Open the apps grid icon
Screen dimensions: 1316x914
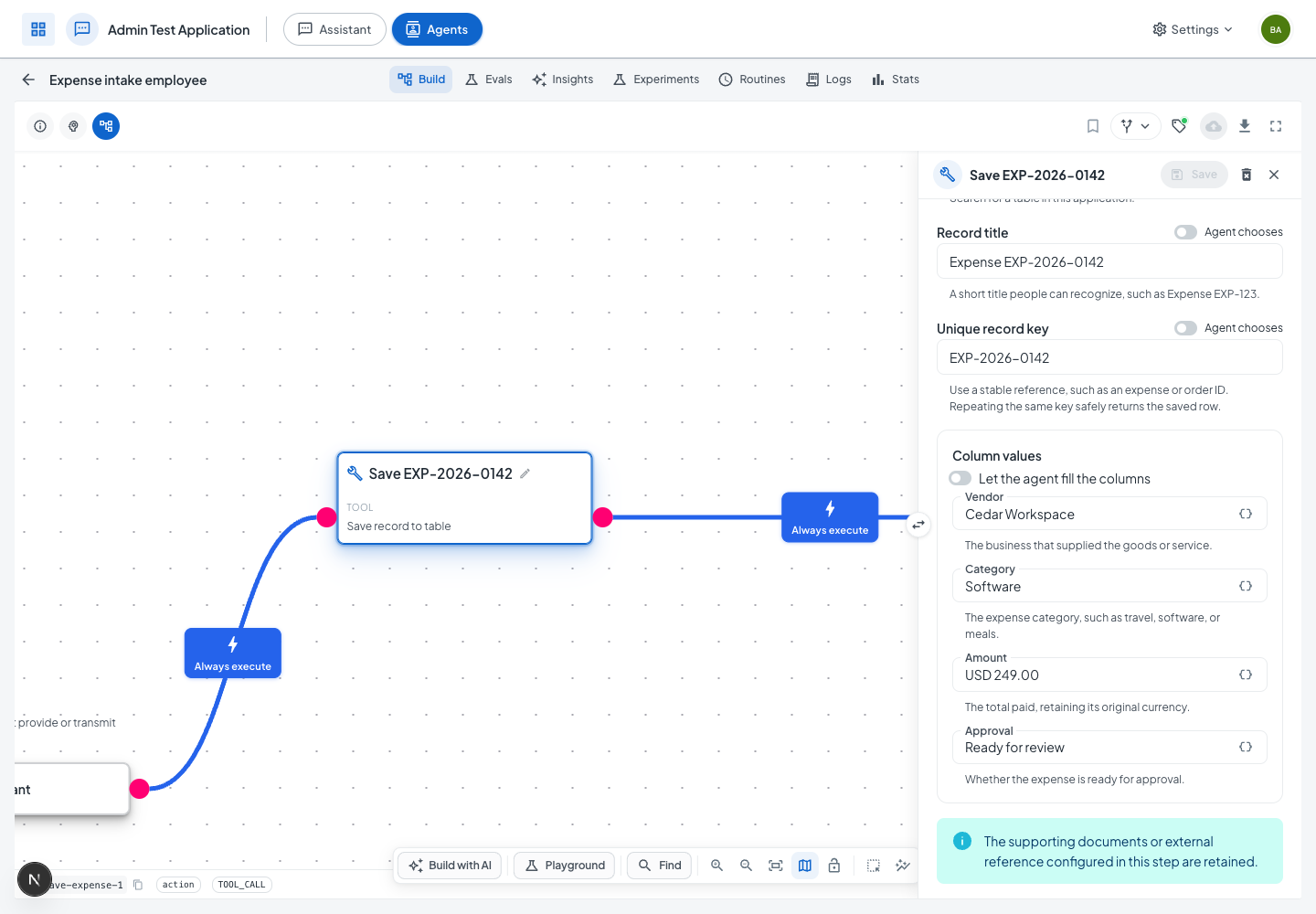pos(38,29)
